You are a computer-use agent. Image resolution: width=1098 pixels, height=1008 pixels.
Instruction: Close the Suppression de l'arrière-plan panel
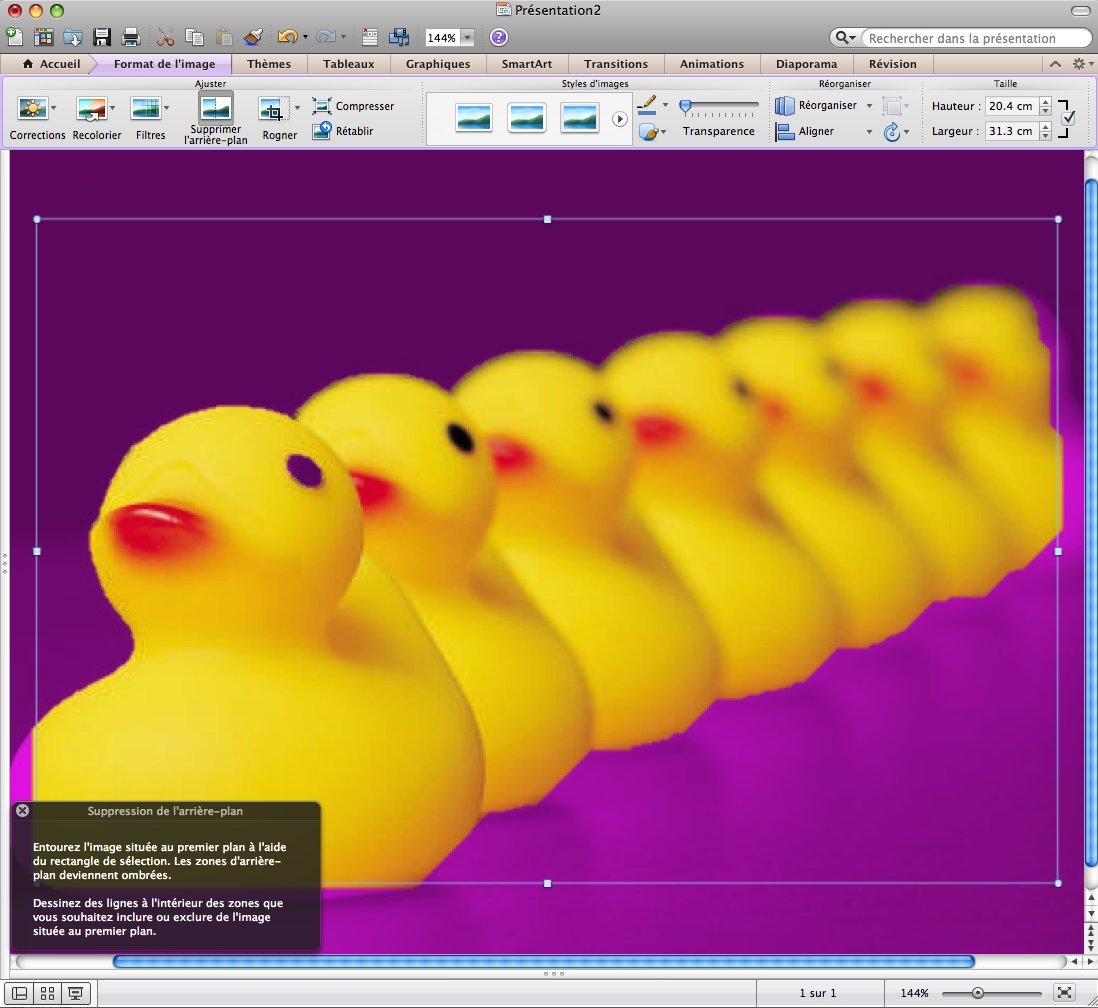[x=22, y=810]
